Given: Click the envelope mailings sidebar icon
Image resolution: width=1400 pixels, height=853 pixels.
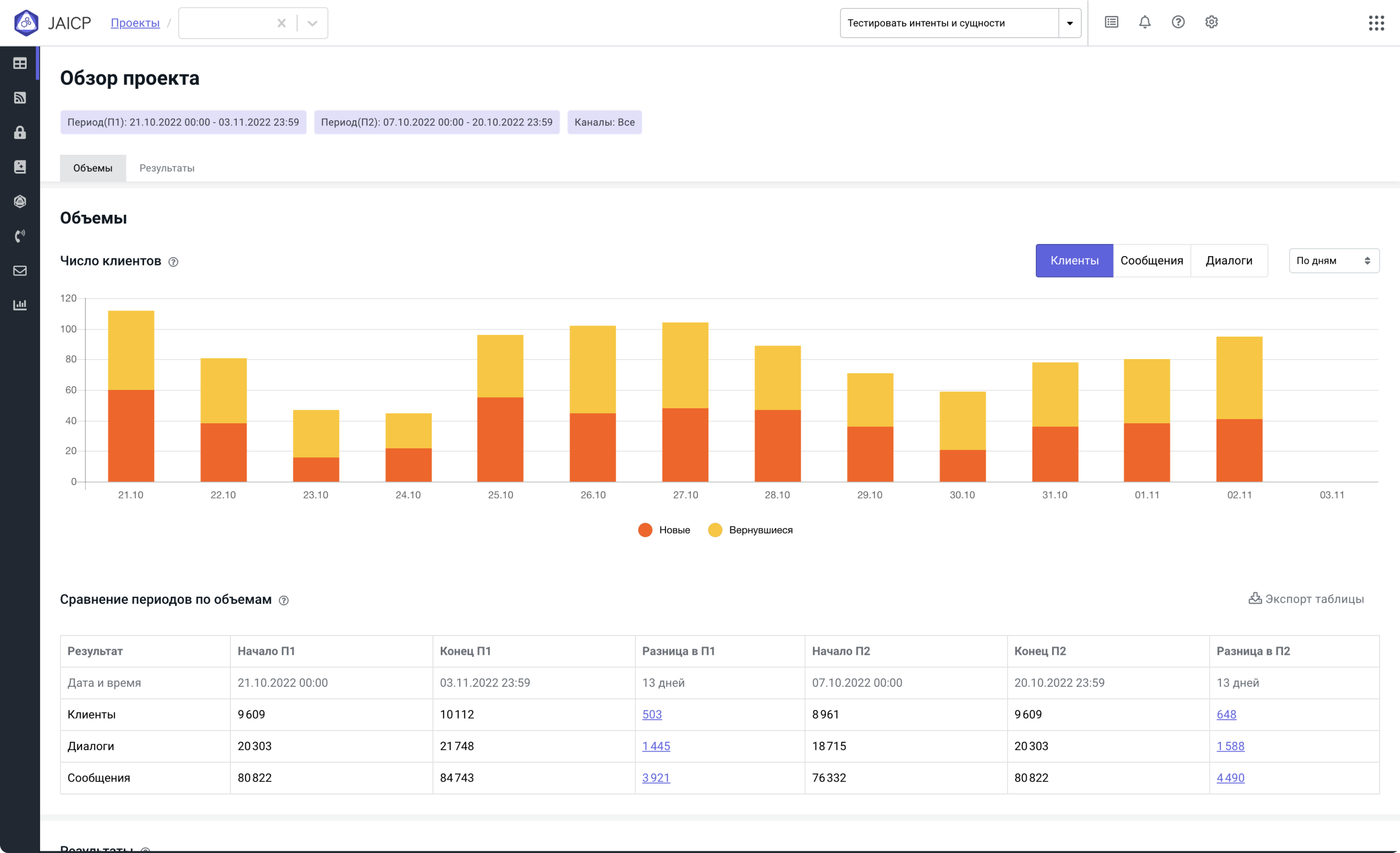Looking at the screenshot, I should pos(20,271).
